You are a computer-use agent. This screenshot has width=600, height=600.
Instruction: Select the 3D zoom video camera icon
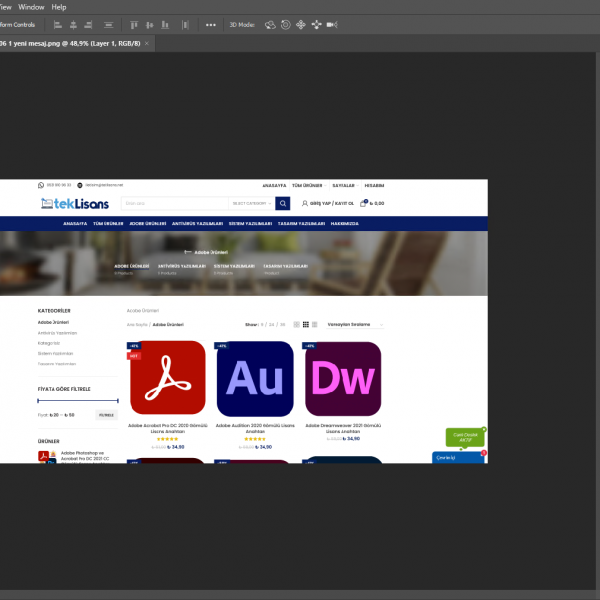(x=332, y=25)
